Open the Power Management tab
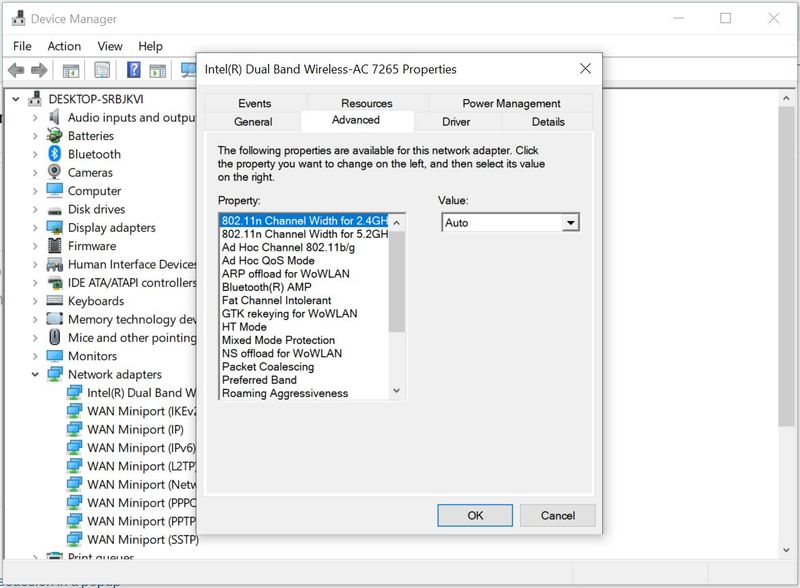Image resolution: width=800 pixels, height=588 pixels. click(511, 103)
